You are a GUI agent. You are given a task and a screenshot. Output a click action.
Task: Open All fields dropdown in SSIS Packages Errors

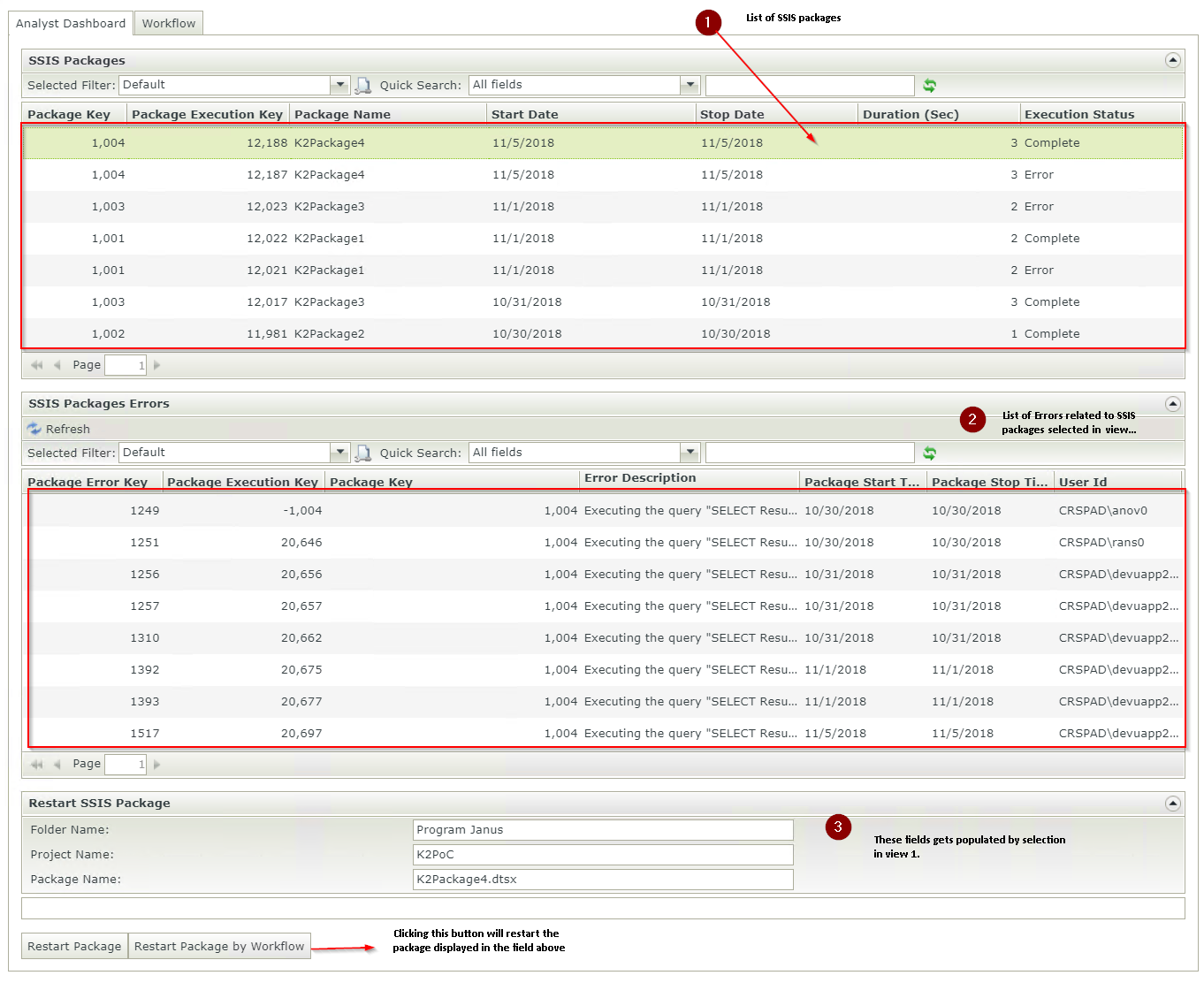pos(690,453)
